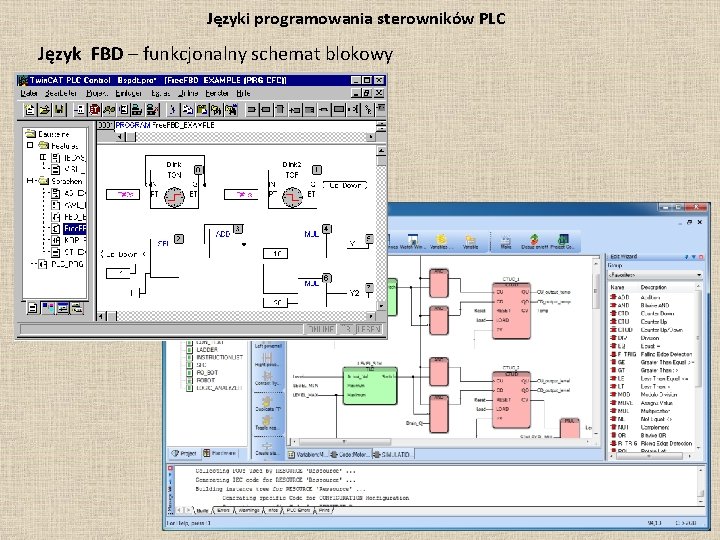Select the resources tab icon below the TwinCAT tree
This screenshot has width=720, height=540.
[77, 308]
